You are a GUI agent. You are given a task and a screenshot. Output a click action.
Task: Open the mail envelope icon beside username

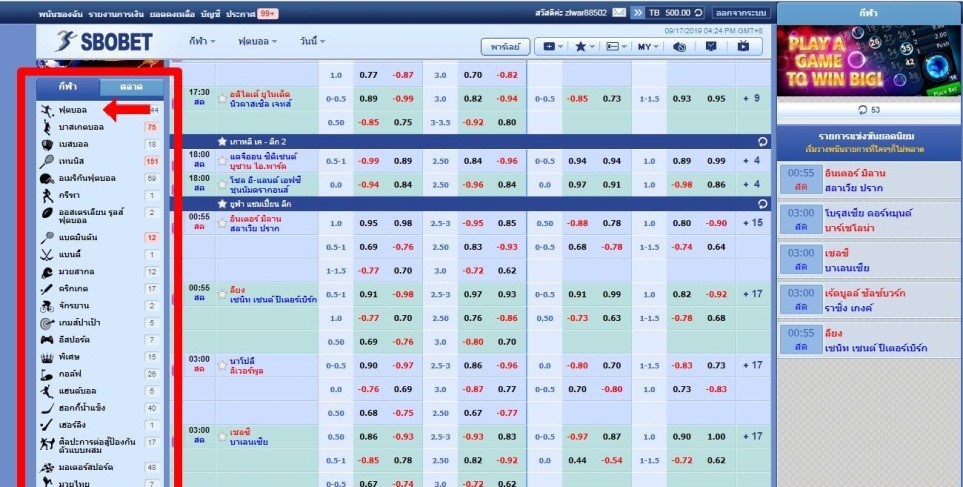click(619, 12)
